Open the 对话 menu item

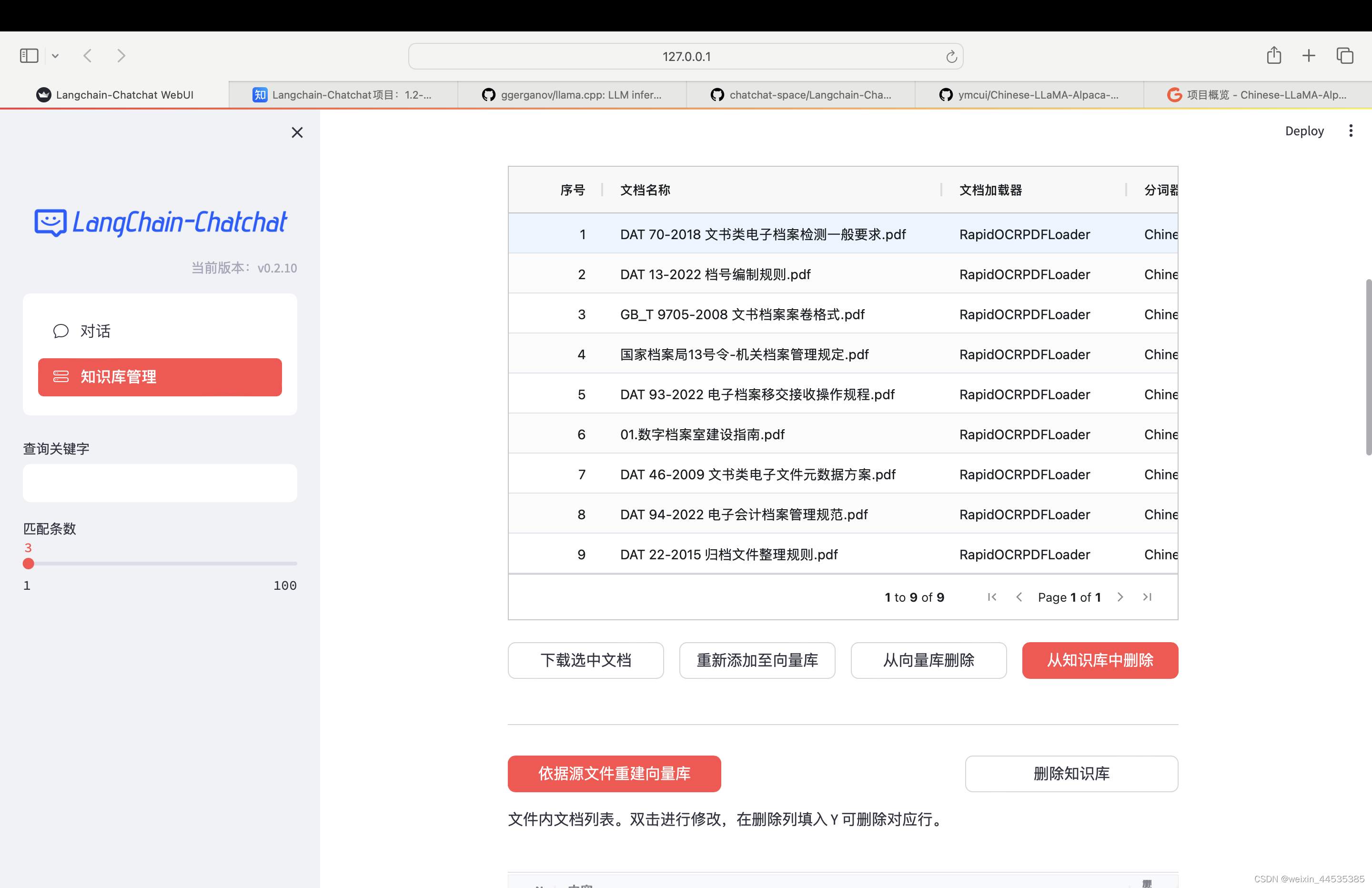coord(160,331)
